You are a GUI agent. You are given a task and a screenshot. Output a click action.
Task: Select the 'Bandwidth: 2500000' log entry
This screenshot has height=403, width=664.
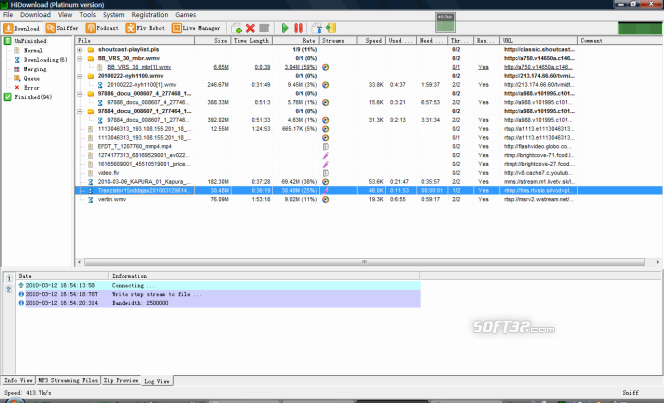coord(219,303)
